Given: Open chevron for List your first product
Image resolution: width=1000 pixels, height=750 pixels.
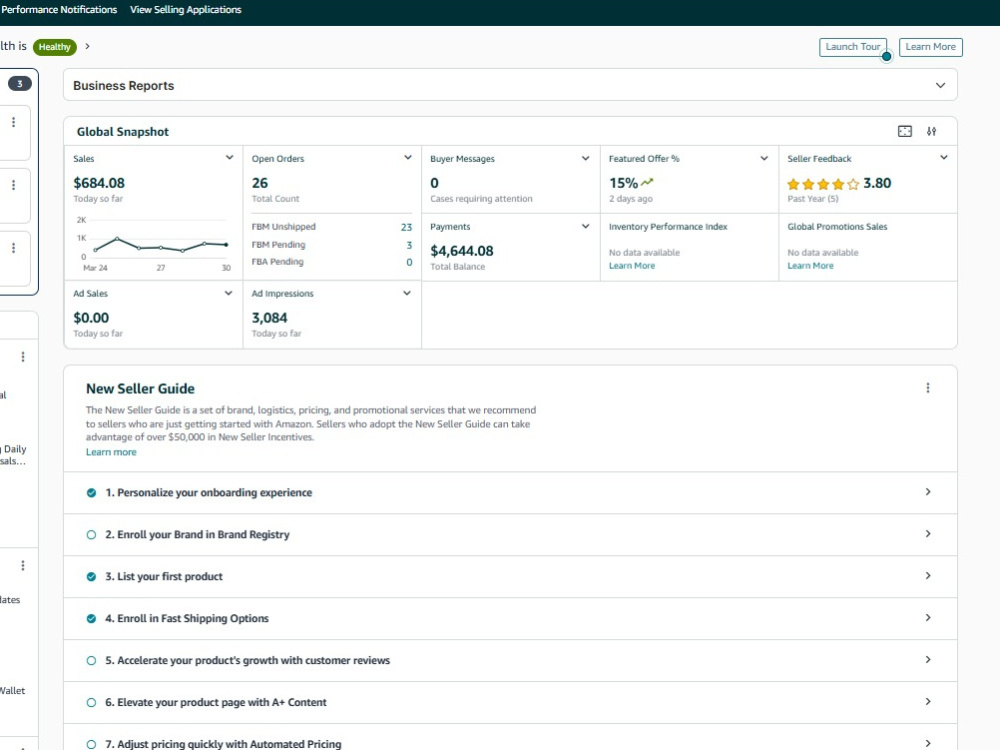Looking at the screenshot, I should tap(928, 576).
